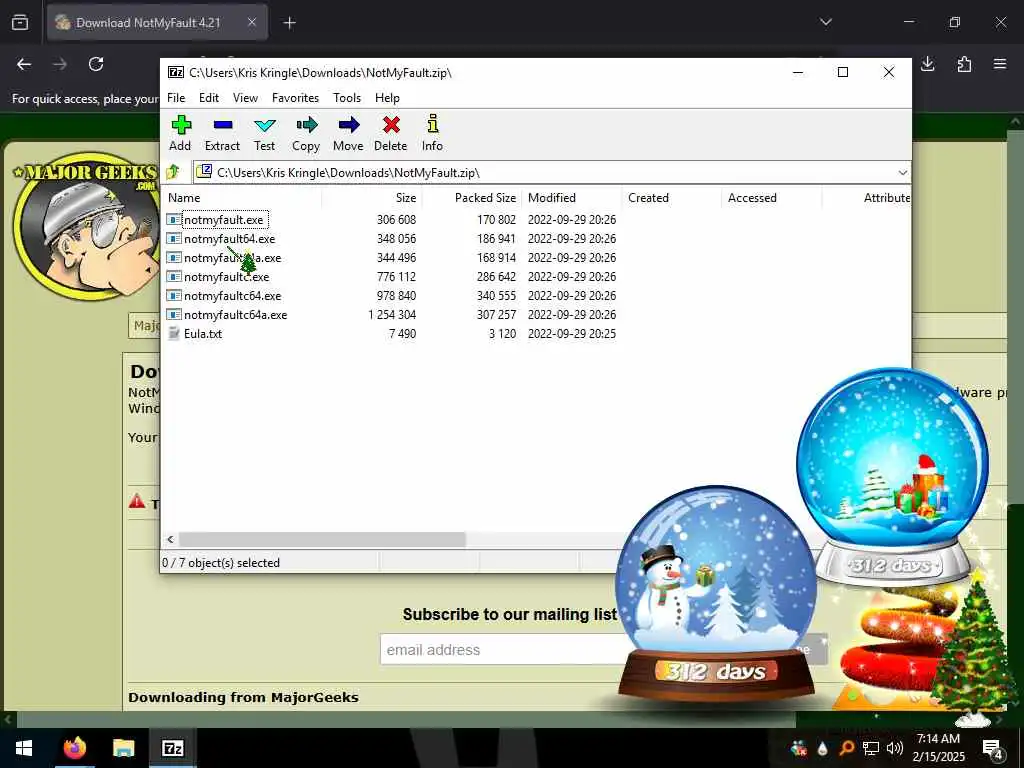Reload the page in Firefox
Screen dimensions: 1024x768
pyautogui.click(x=96, y=64)
